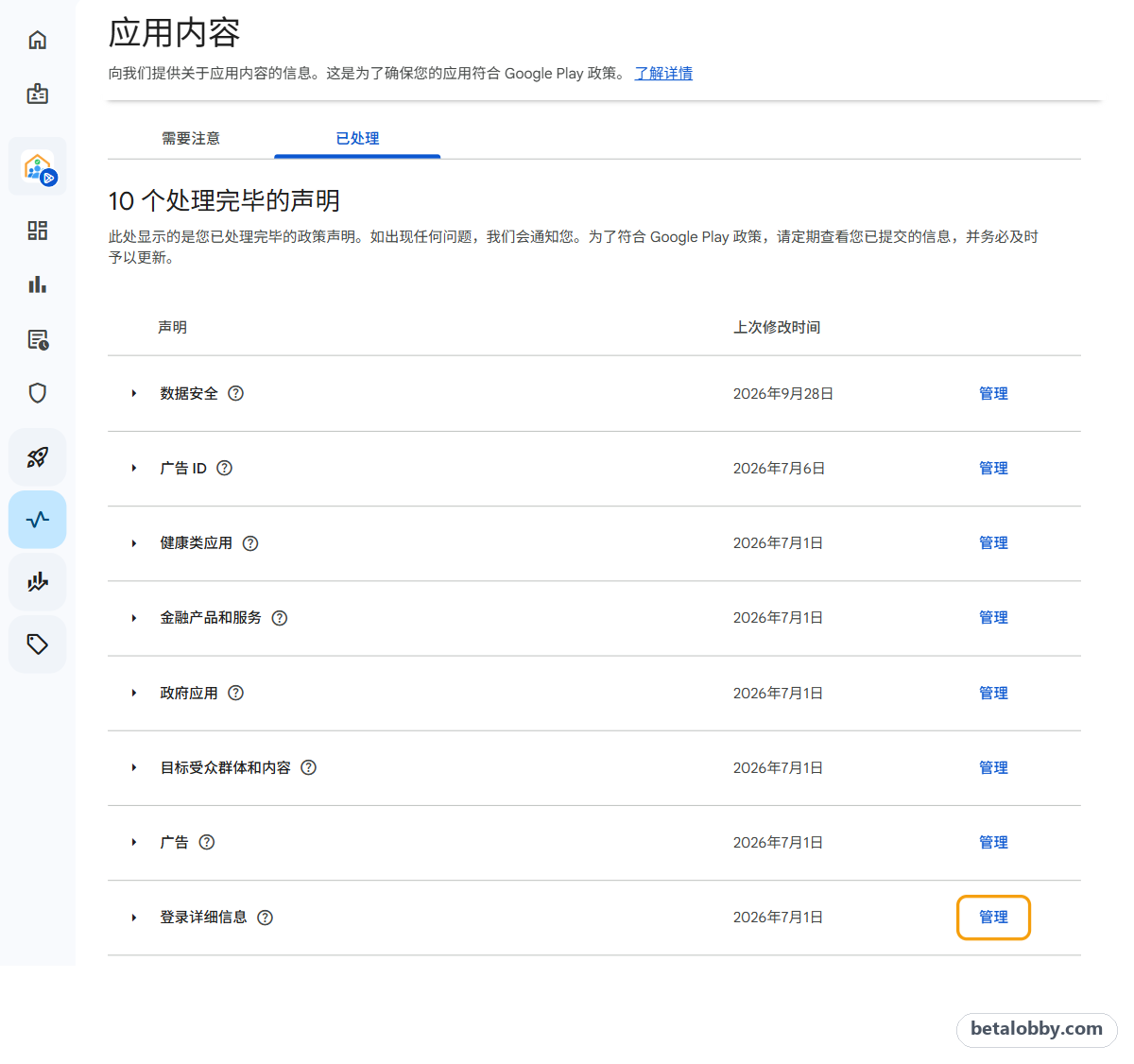The height and width of the screenshot is (1064, 1134).
Task: Open the developer badge icon in sidebar
Action: 38,94
